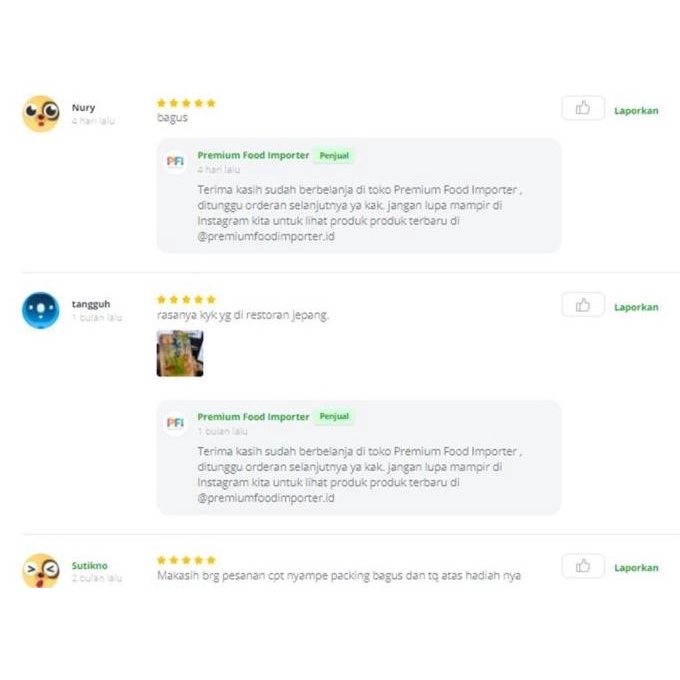Screen dimensions: 680x680
Task: Click the five-star rating on Nury's review
Action: point(186,103)
